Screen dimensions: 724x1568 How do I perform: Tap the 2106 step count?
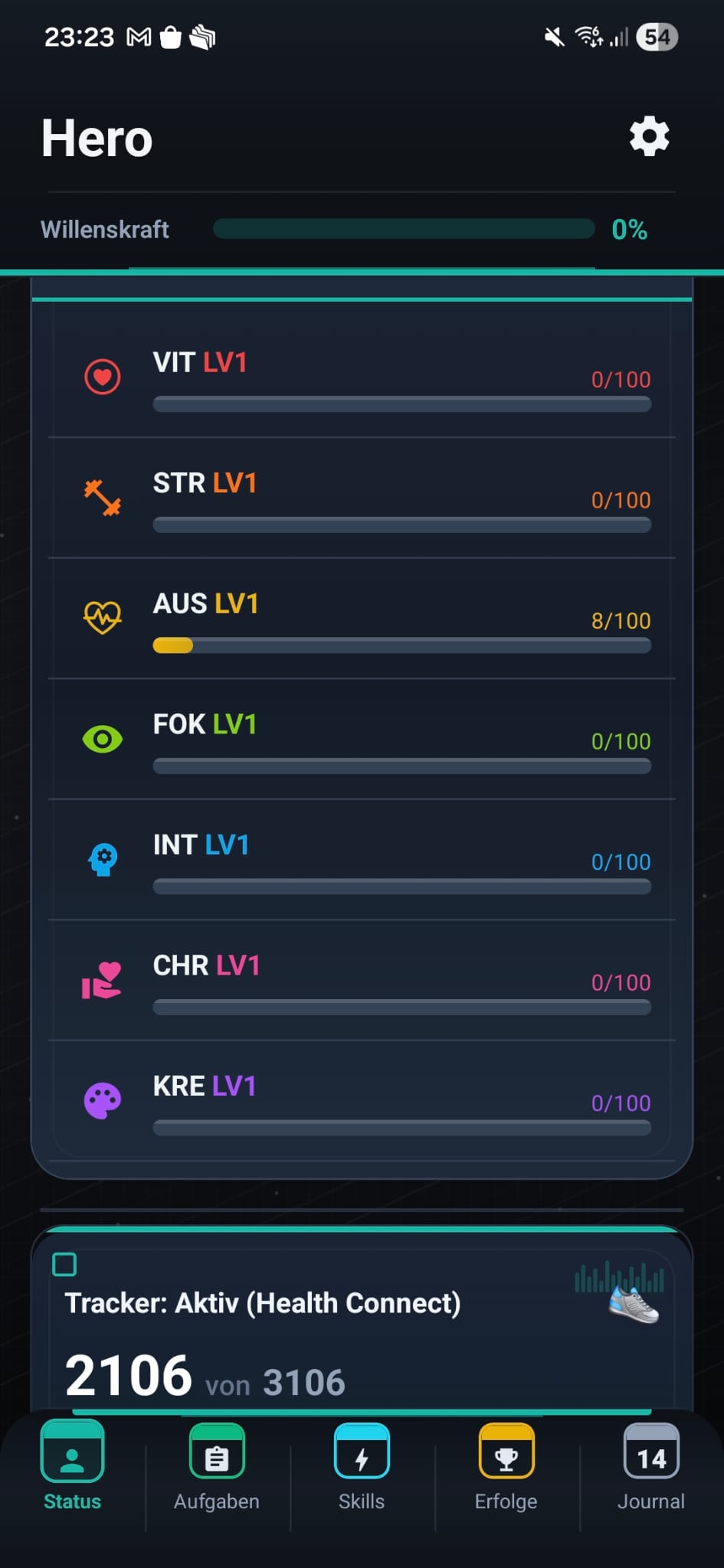pyautogui.click(x=128, y=1376)
